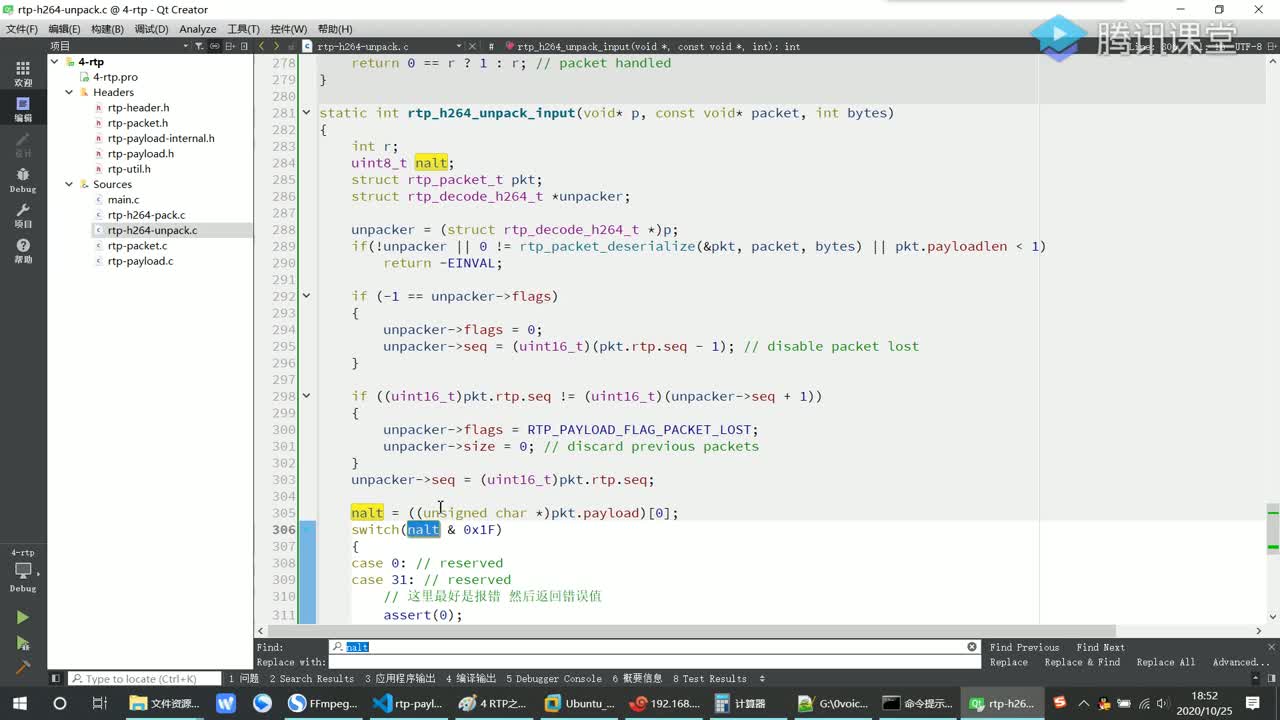Close rtp-h264-unpack.c document
Viewport: 1280px width, 720px height.
click(x=474, y=46)
